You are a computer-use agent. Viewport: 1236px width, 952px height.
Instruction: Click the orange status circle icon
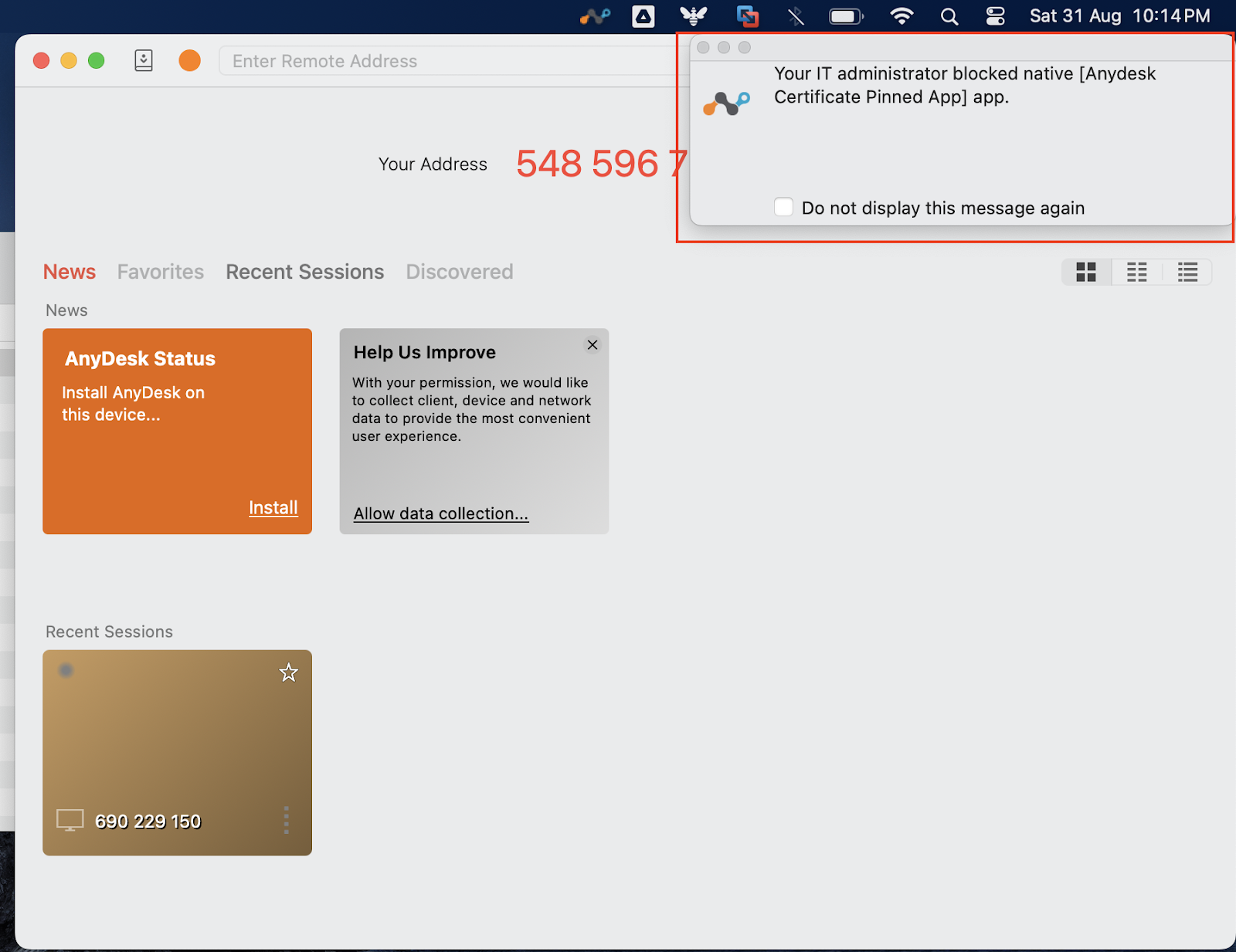tap(189, 60)
